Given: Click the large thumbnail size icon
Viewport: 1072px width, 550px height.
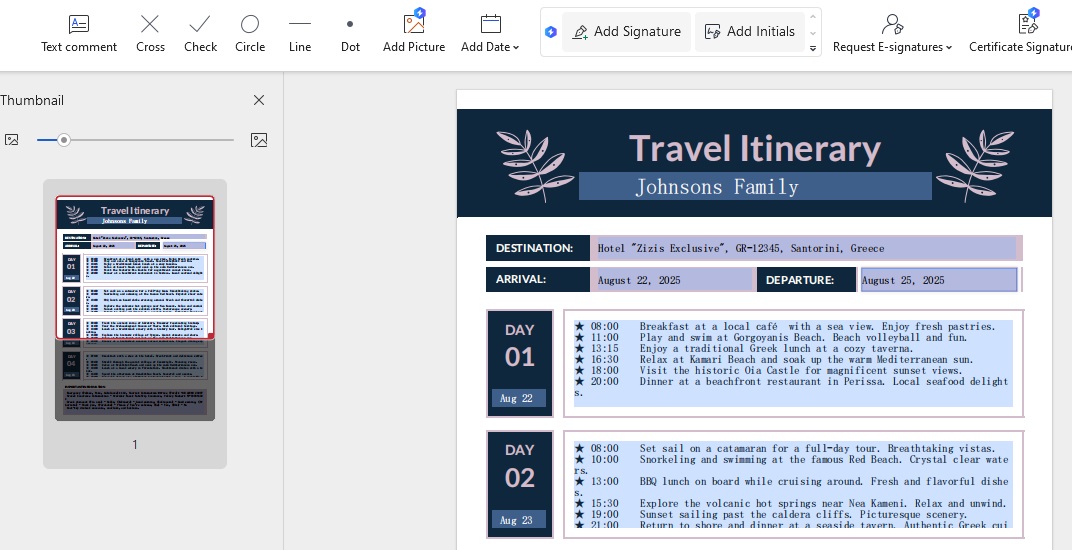Looking at the screenshot, I should point(258,140).
